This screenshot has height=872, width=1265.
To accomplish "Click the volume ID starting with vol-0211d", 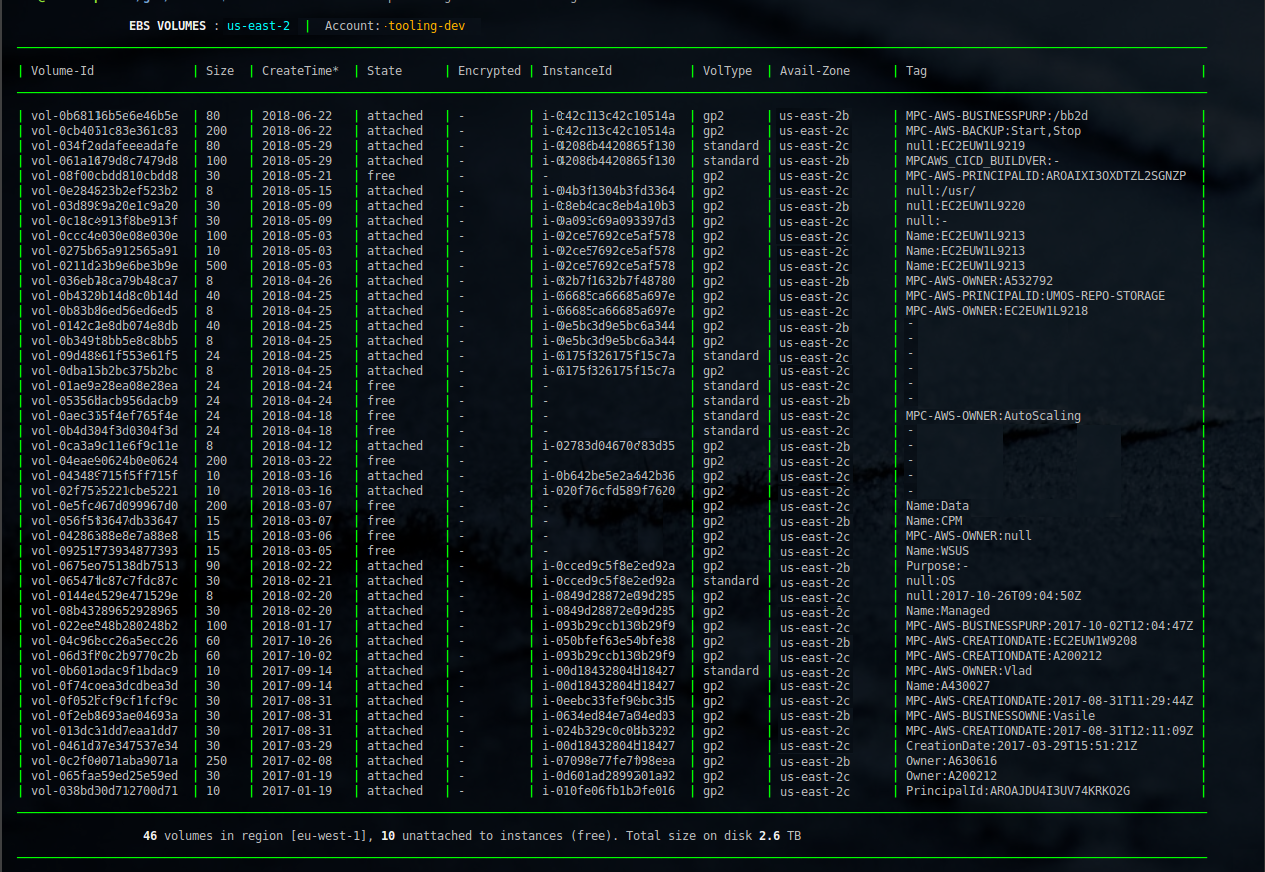I will pos(104,266).
